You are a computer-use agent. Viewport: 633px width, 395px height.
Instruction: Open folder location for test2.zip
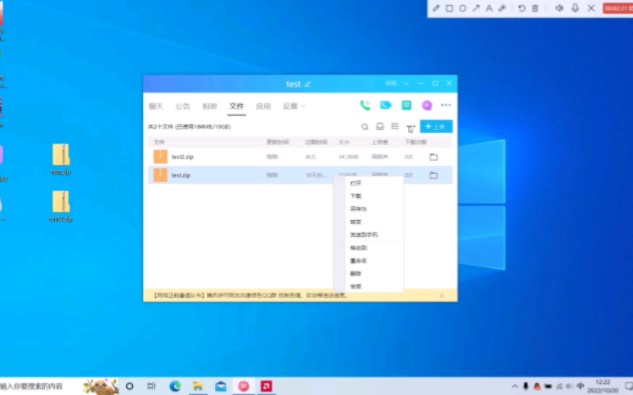coord(434,157)
